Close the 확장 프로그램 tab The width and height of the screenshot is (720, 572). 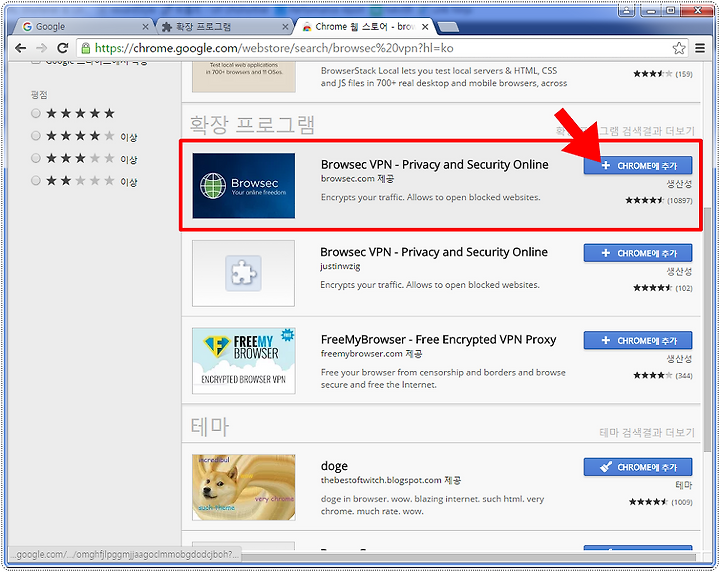pos(285,27)
